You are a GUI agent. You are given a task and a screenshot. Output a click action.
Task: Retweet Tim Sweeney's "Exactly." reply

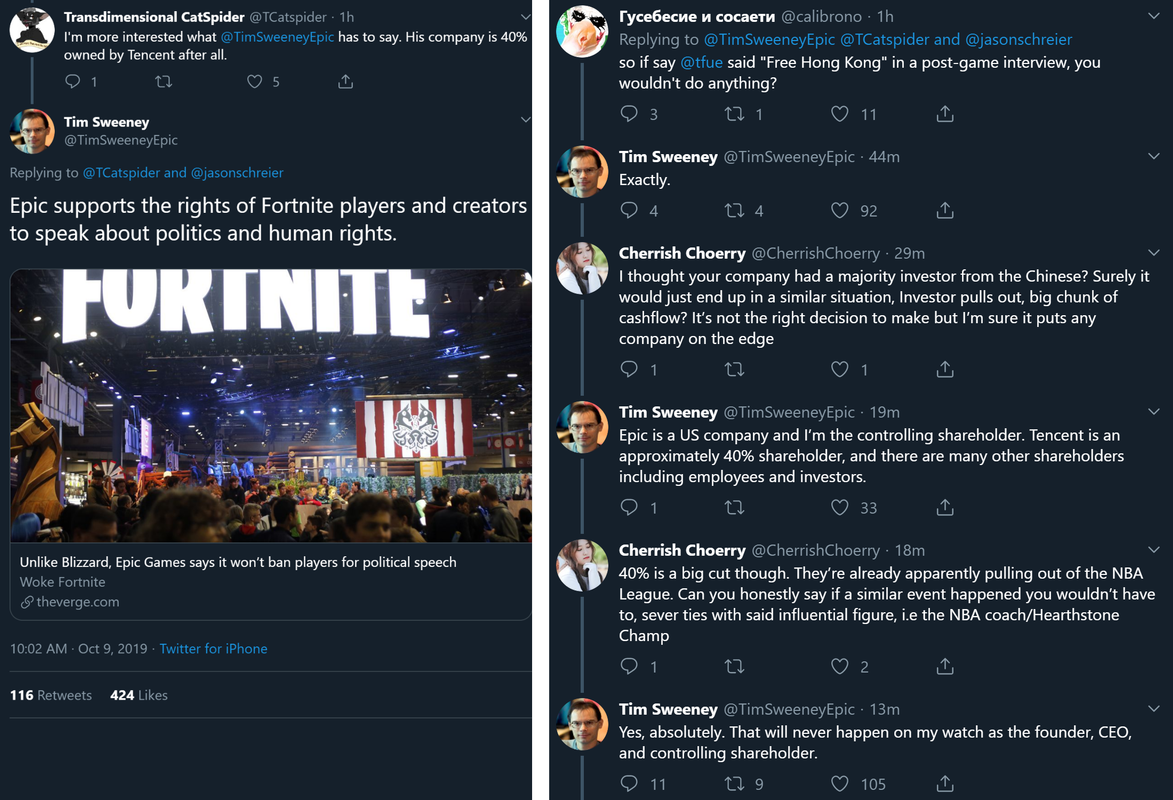(734, 211)
